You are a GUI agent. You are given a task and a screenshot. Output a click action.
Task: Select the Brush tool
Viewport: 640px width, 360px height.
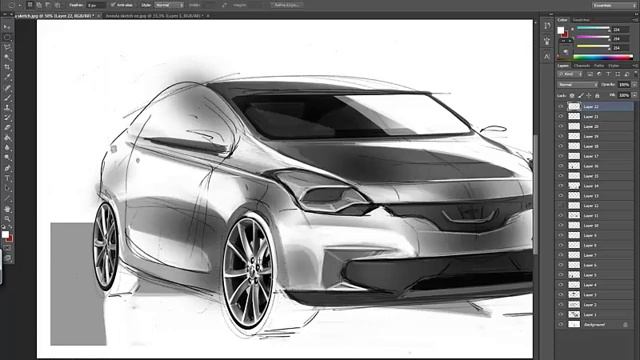(x=7, y=98)
